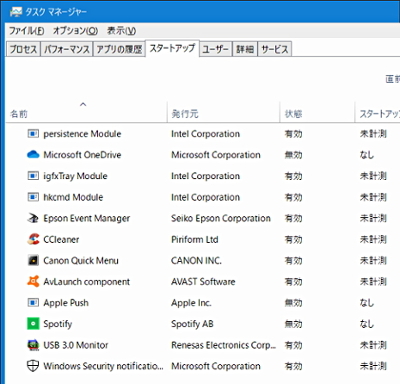The width and height of the screenshot is (400, 384).
Task: Select the igfxTray Module name text
Action: pos(75,176)
